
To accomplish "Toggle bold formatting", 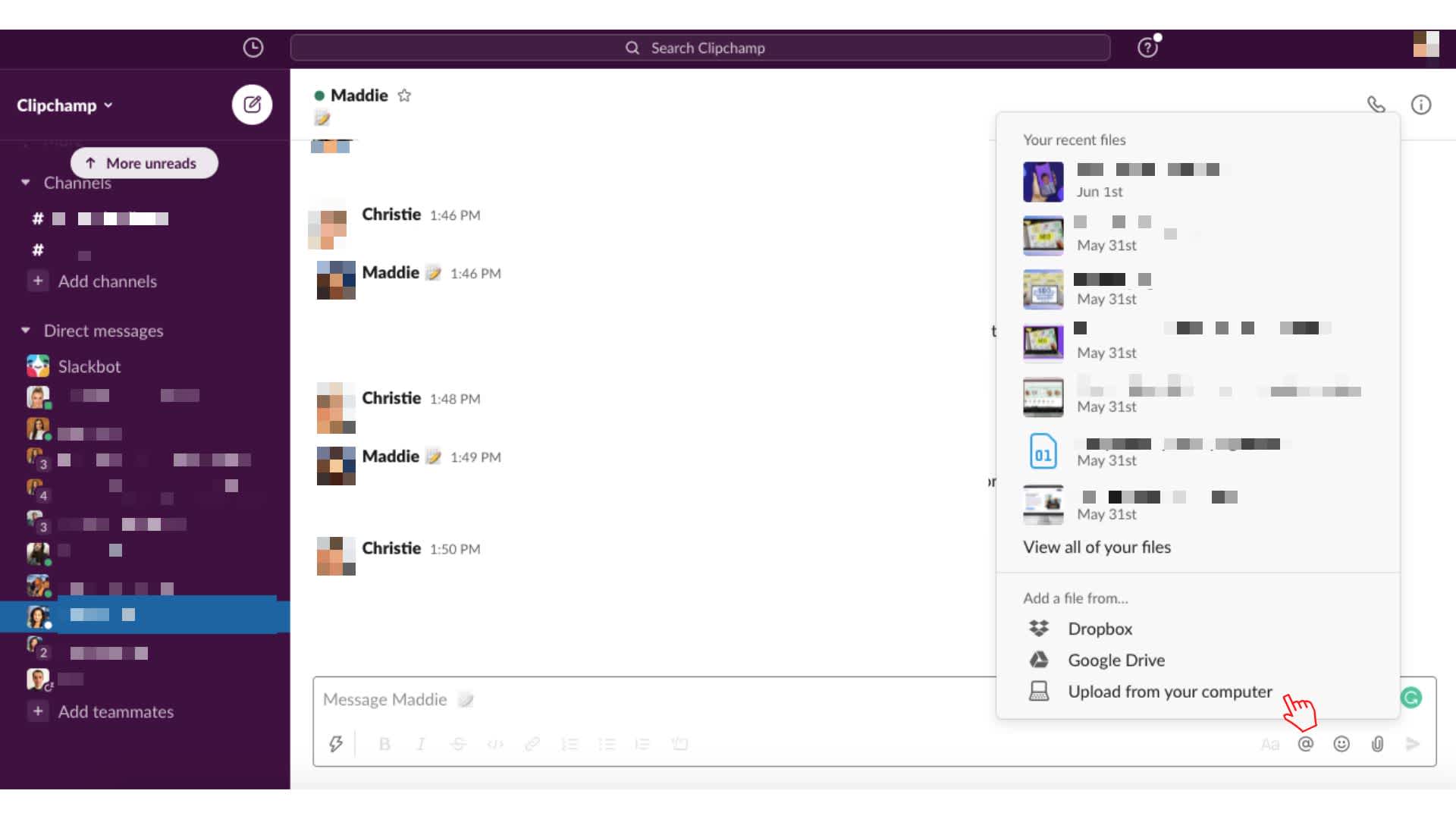I will [384, 744].
